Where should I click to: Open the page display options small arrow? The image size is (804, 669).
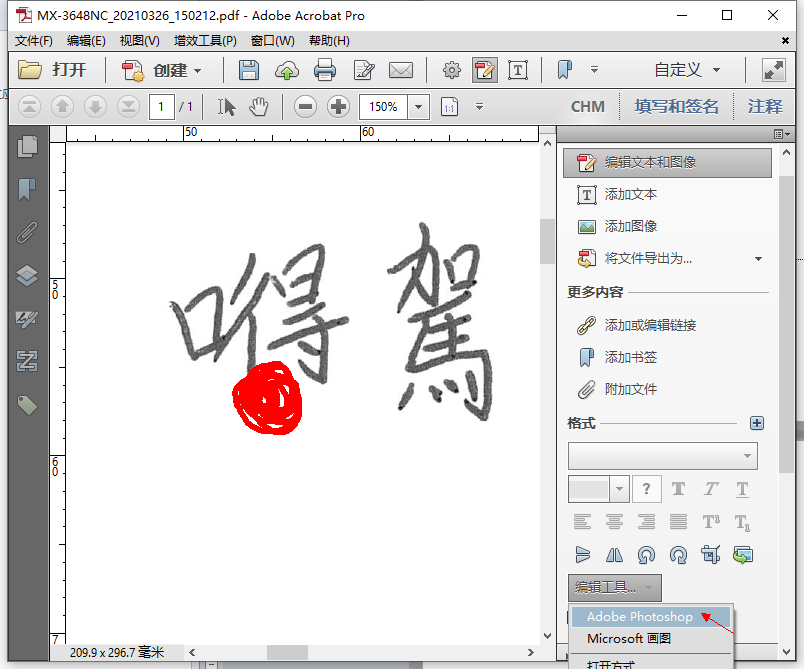click(x=479, y=106)
